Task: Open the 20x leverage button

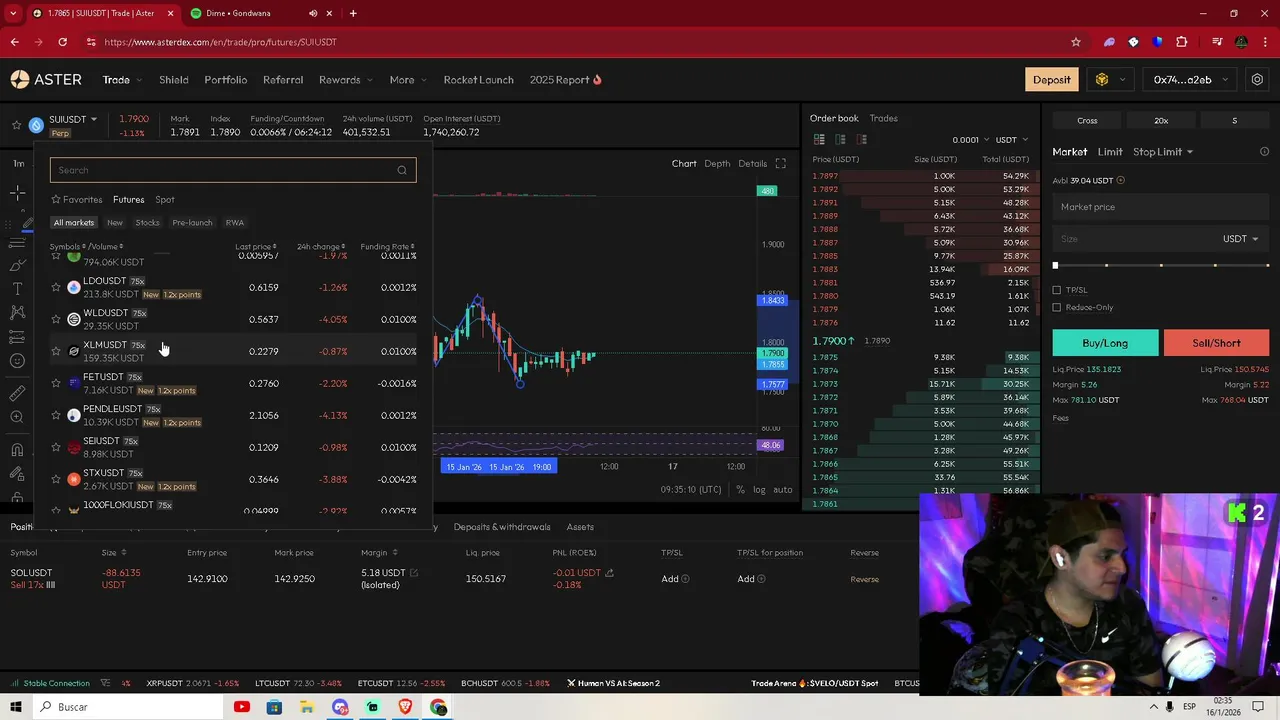Action: pos(1161,120)
